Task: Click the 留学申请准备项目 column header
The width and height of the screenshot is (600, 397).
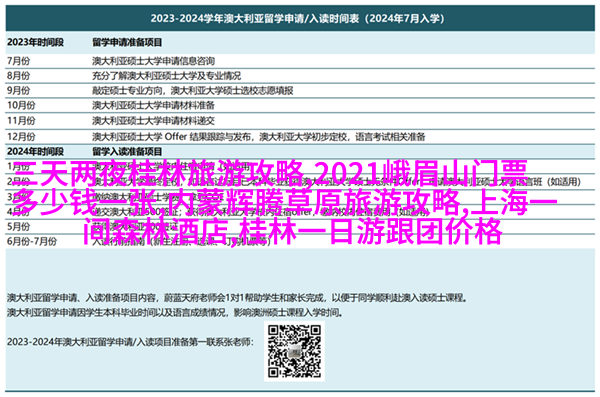Action: (x=127, y=42)
